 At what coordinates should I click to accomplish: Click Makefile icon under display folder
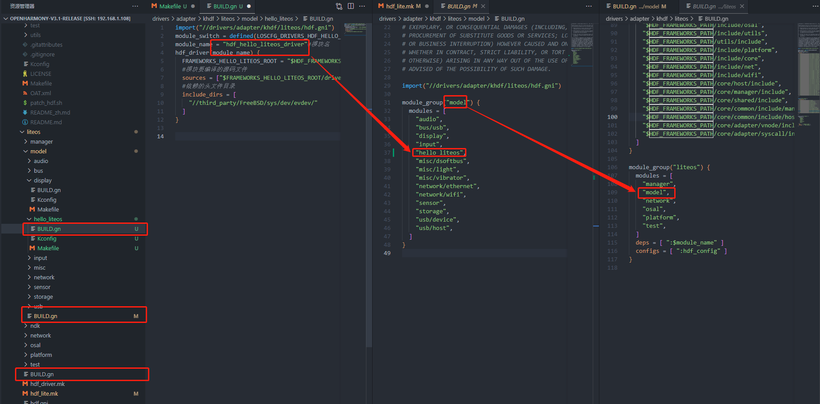(x=32, y=210)
